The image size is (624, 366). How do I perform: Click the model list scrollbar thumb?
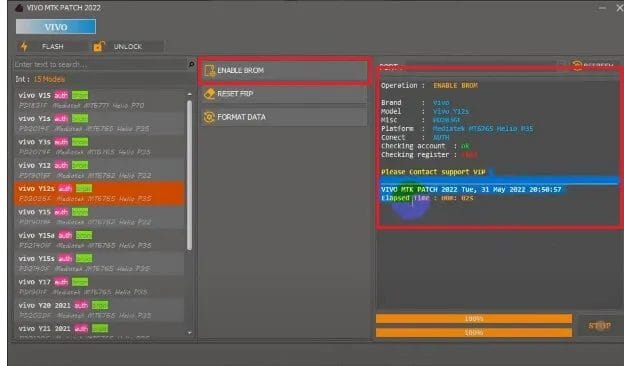189,175
